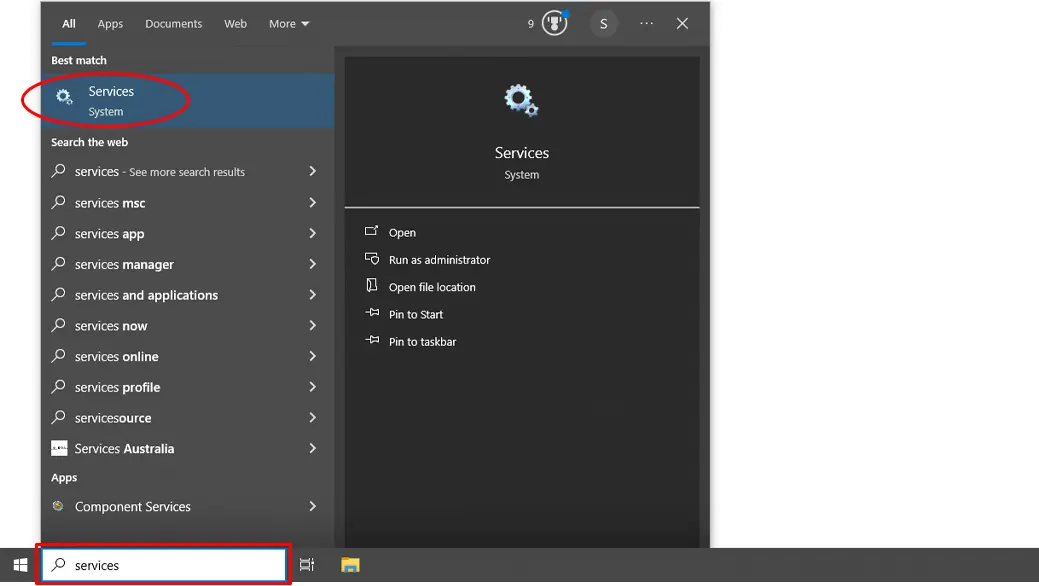The width and height of the screenshot is (1039, 586).
Task: Expand the 'services msc' suggestion arrow
Action: pos(312,203)
